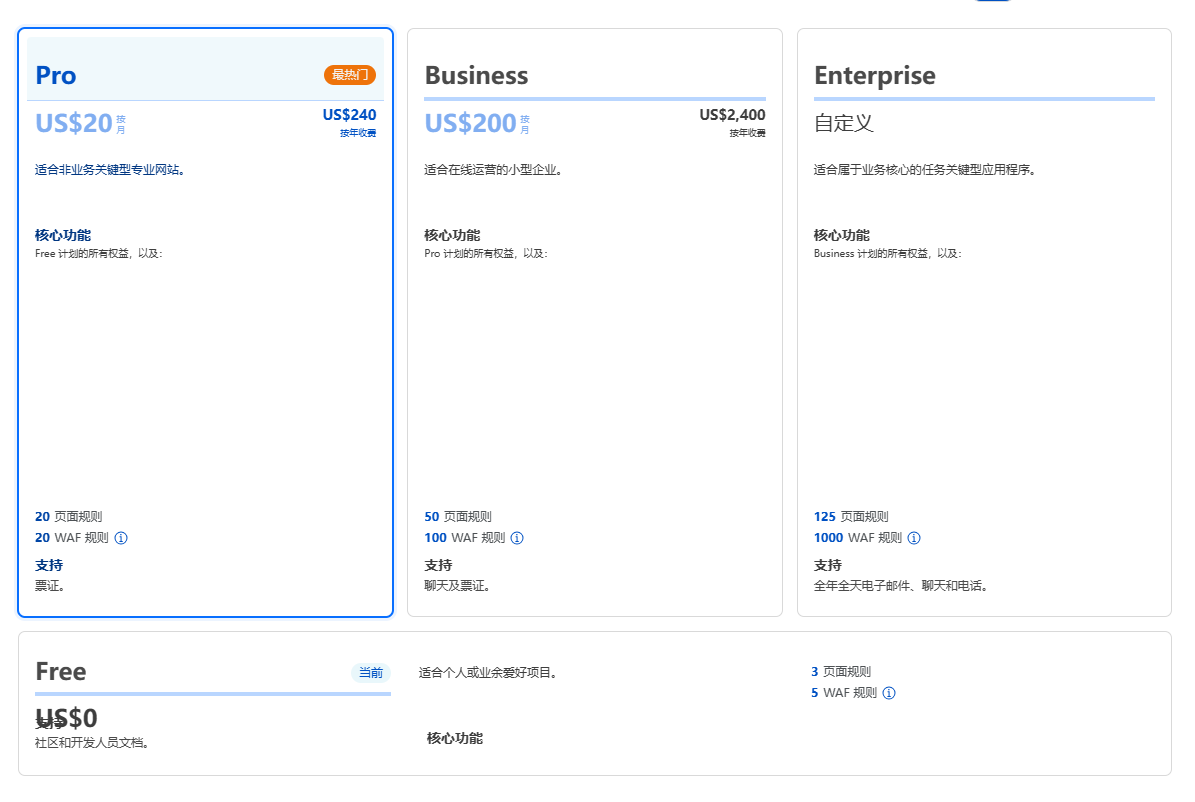Click the US$2,400 yearly Business price
The width and height of the screenshot is (1195, 802).
[732, 115]
